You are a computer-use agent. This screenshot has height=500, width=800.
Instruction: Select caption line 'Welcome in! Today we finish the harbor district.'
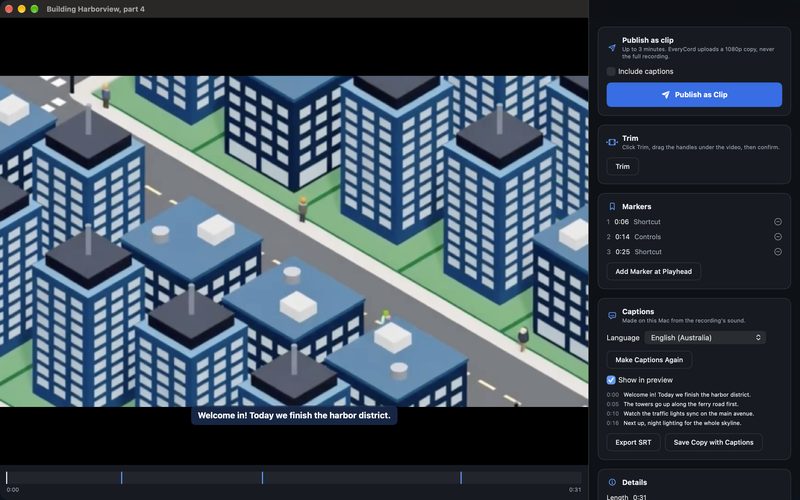click(x=687, y=395)
